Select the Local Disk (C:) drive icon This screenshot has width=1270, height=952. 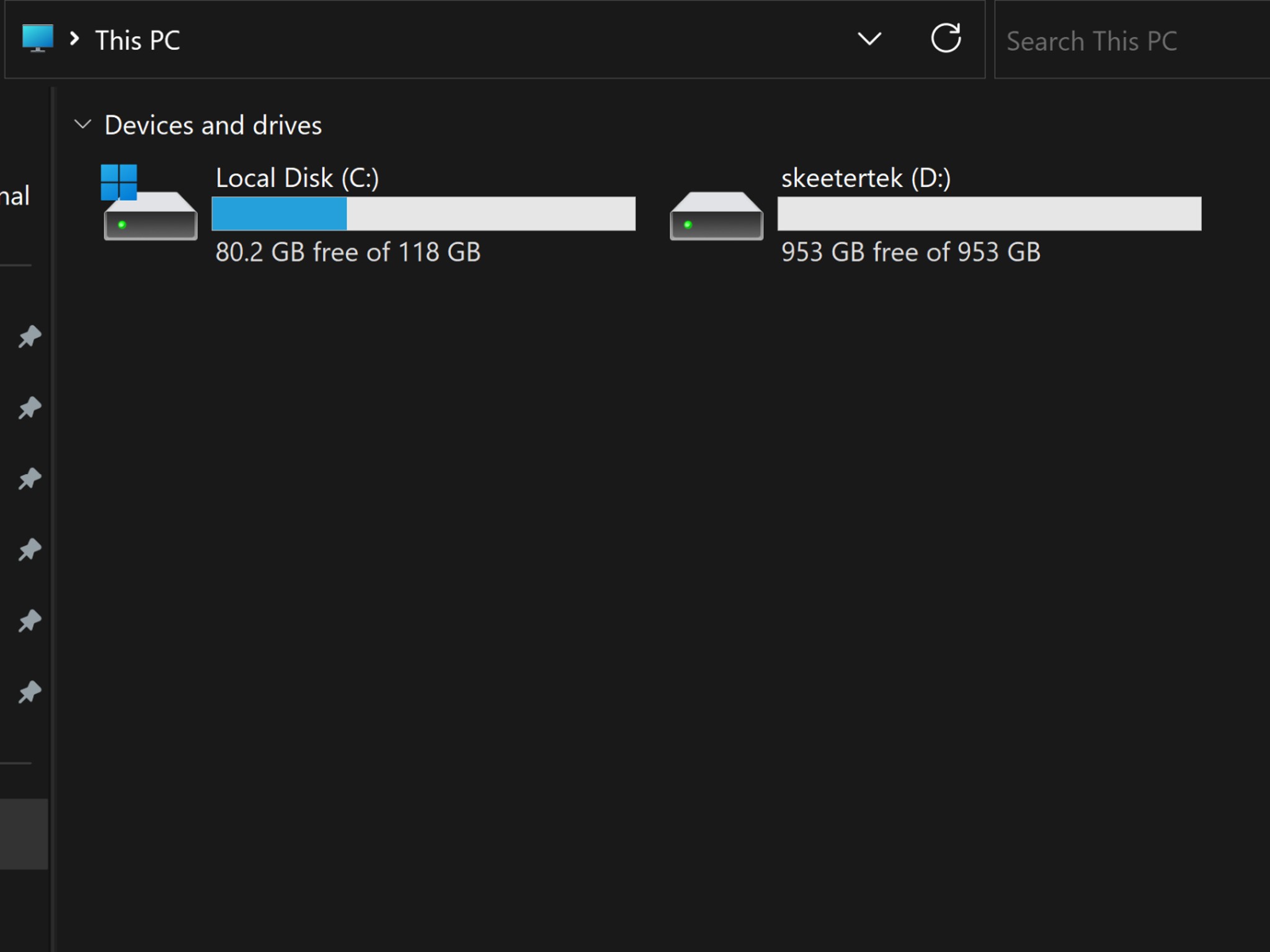pos(149,202)
